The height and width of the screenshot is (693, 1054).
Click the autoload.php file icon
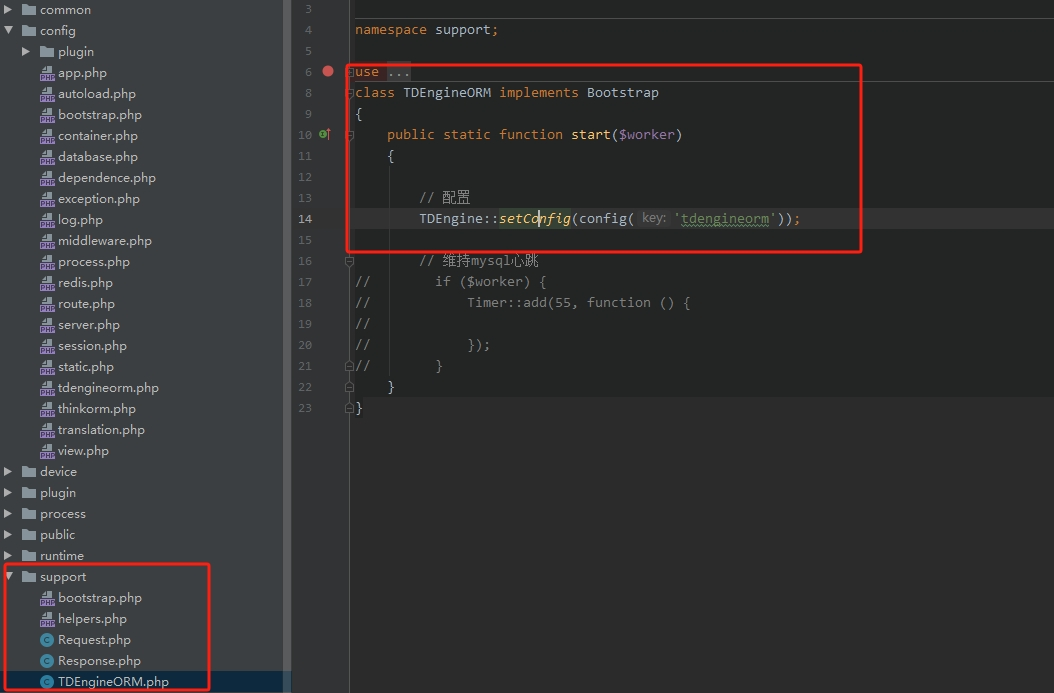pyautogui.click(x=47, y=94)
